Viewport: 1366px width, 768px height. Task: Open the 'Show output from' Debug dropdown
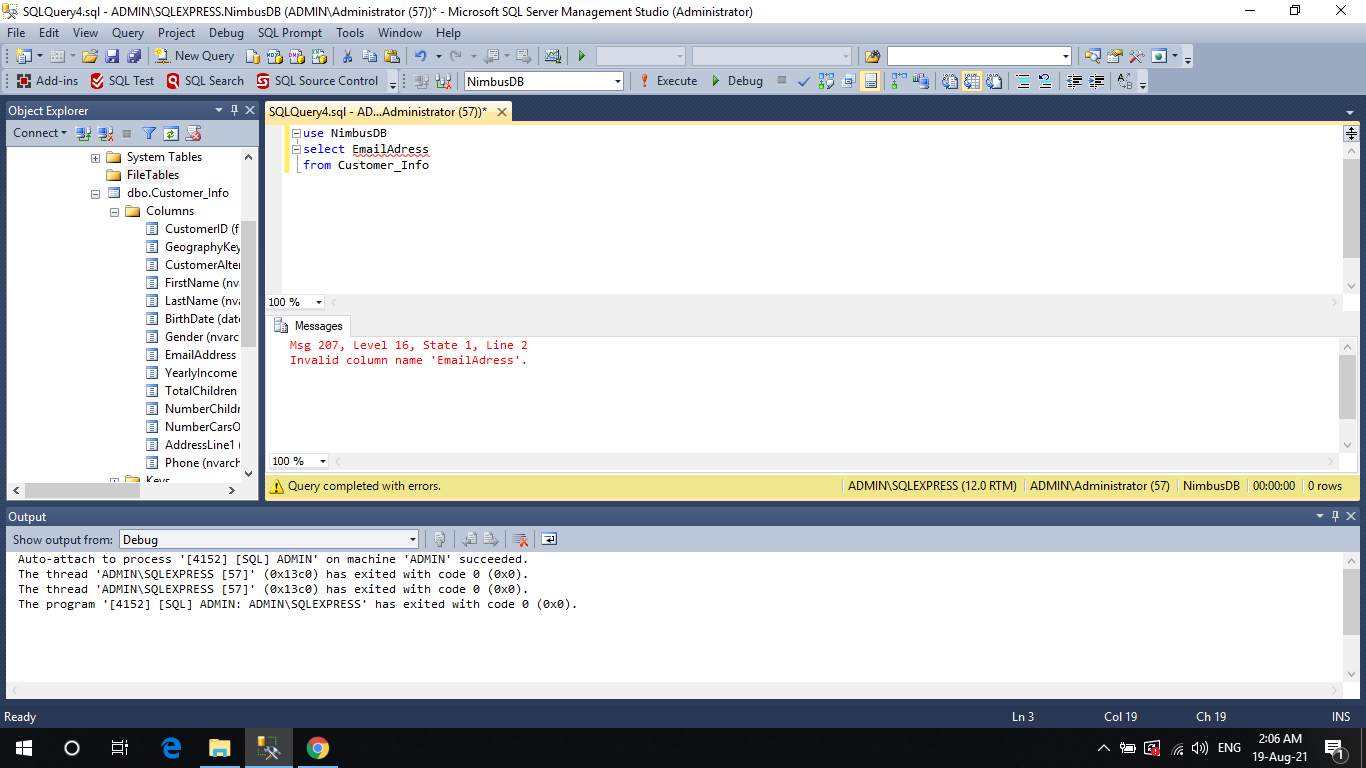(x=412, y=539)
